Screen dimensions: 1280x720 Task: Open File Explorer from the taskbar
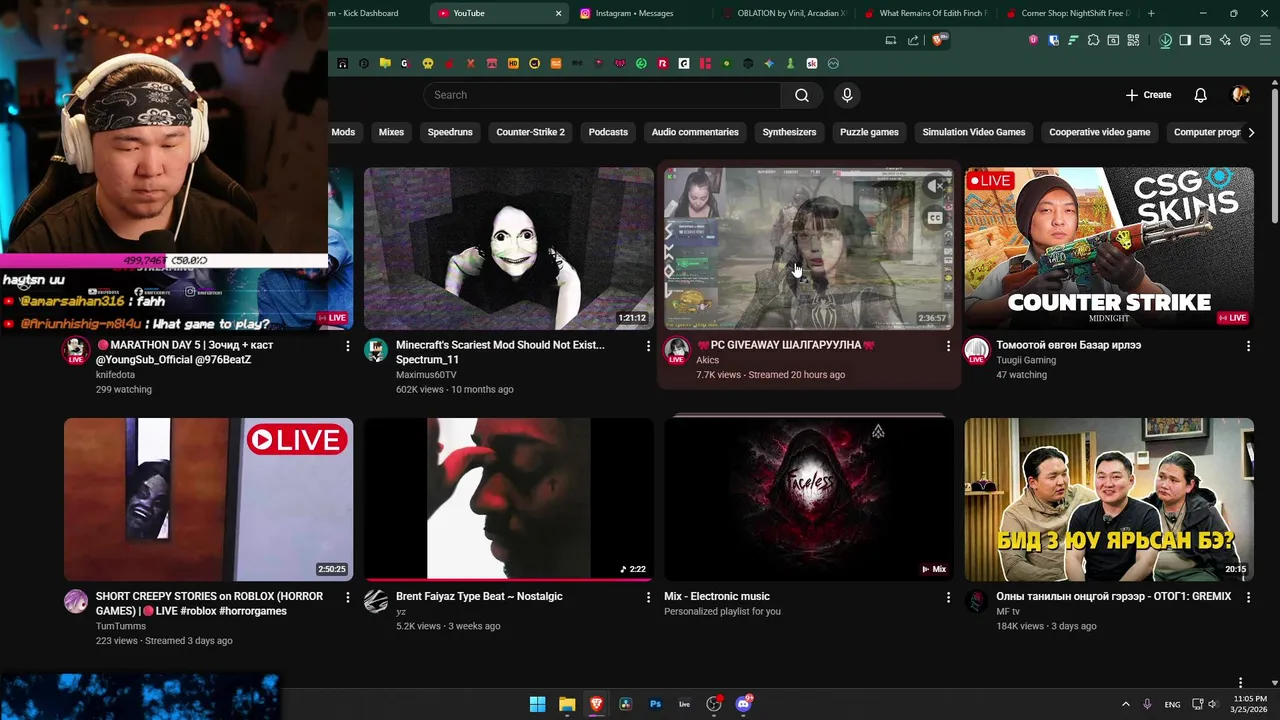pyautogui.click(x=567, y=704)
